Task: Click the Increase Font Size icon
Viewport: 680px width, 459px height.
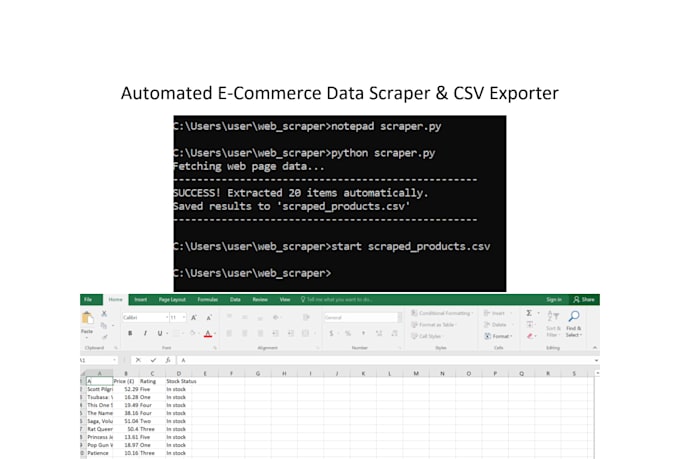Action: tap(194, 318)
